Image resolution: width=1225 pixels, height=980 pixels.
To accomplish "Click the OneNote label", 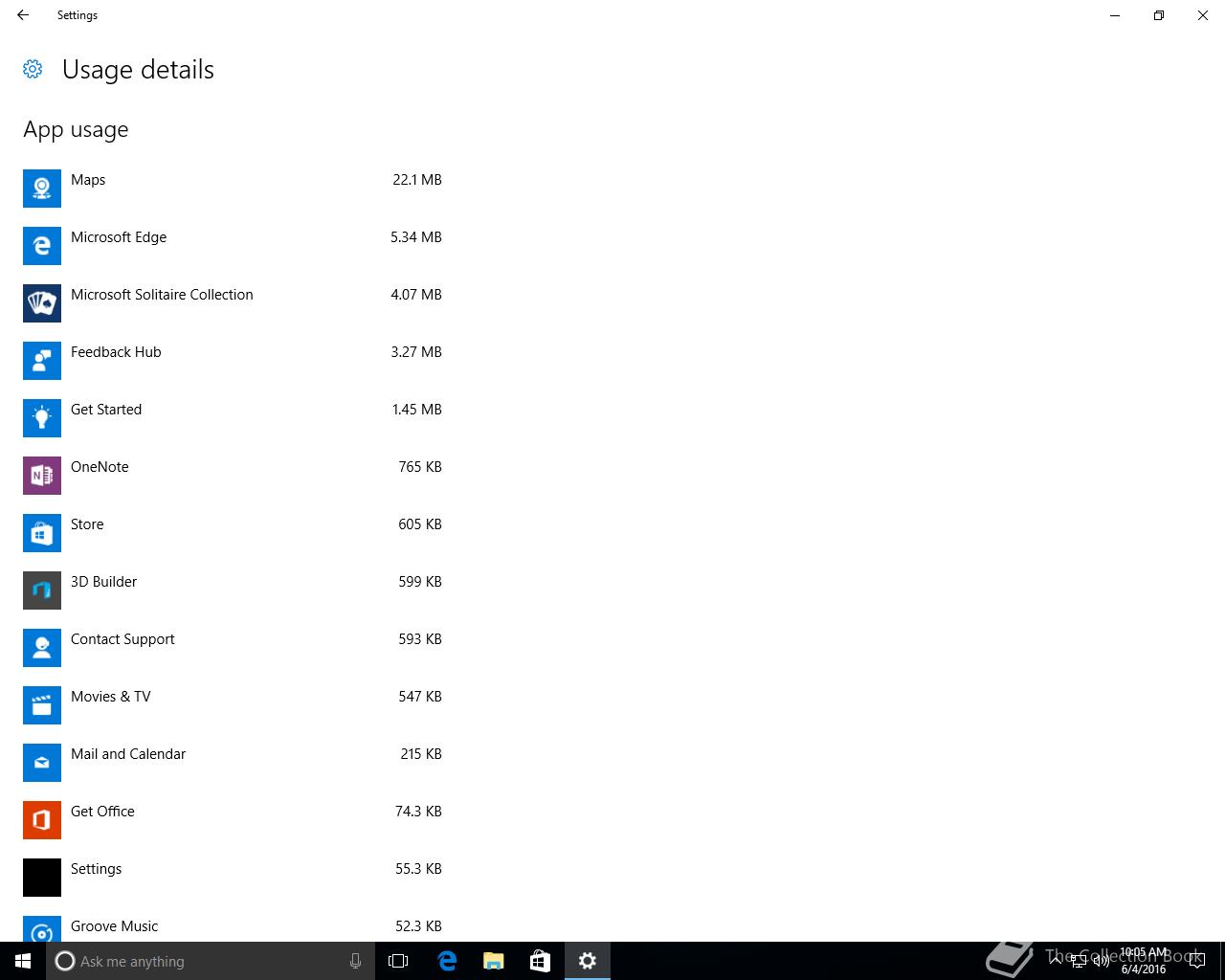I will (x=100, y=467).
